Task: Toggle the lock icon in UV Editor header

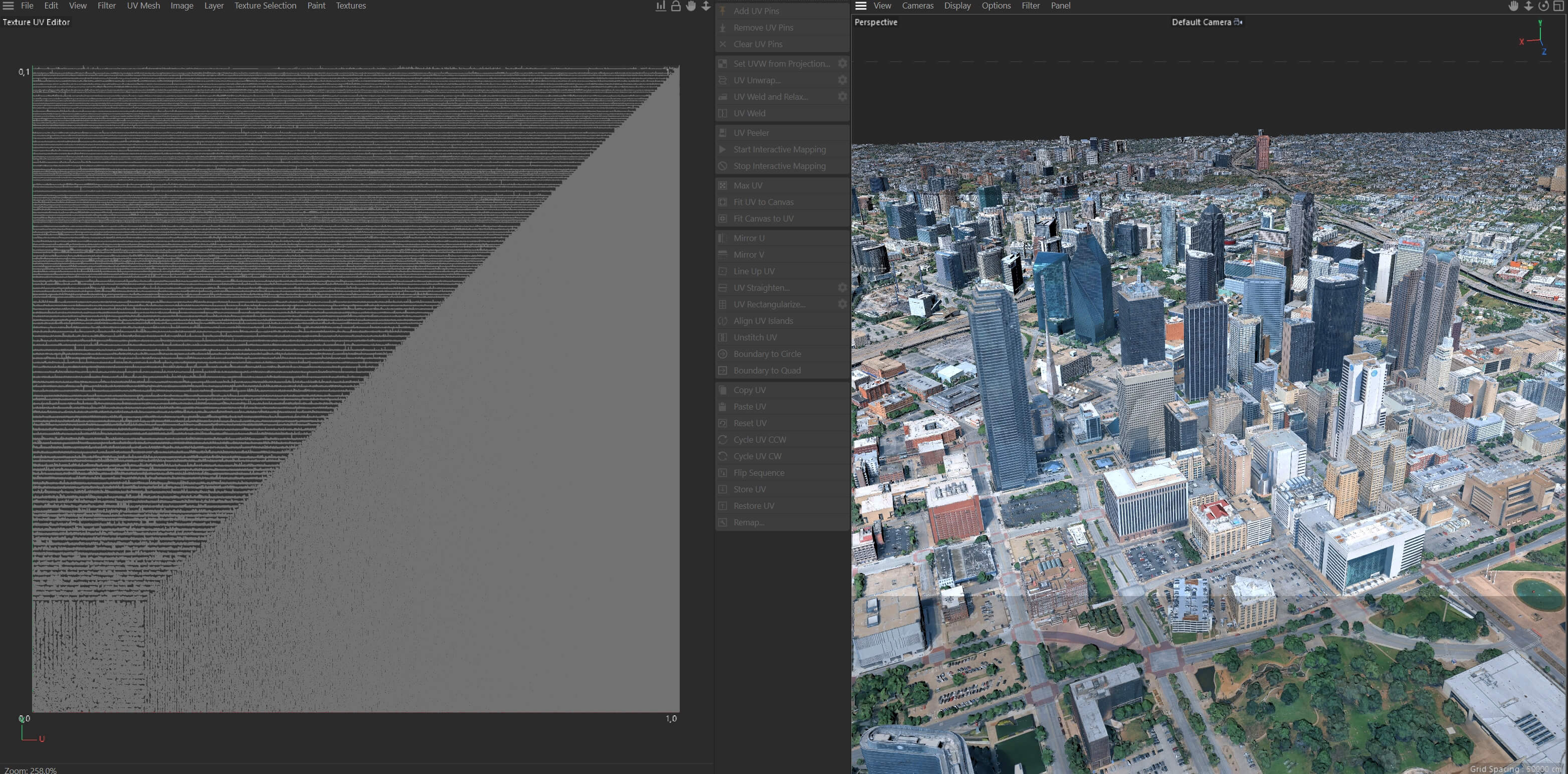Action: (x=676, y=6)
